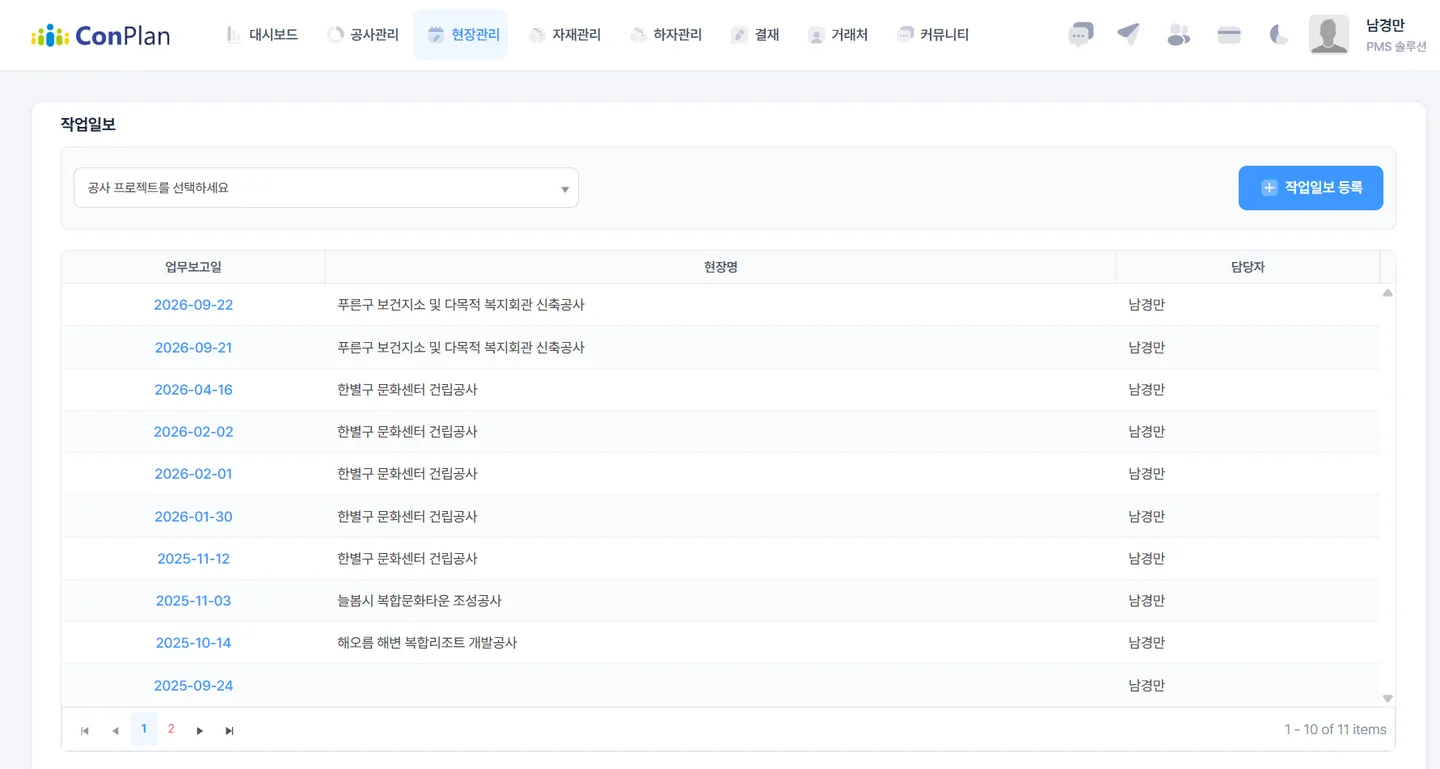Go to next page of grid
The height and width of the screenshot is (769, 1440).
point(200,731)
